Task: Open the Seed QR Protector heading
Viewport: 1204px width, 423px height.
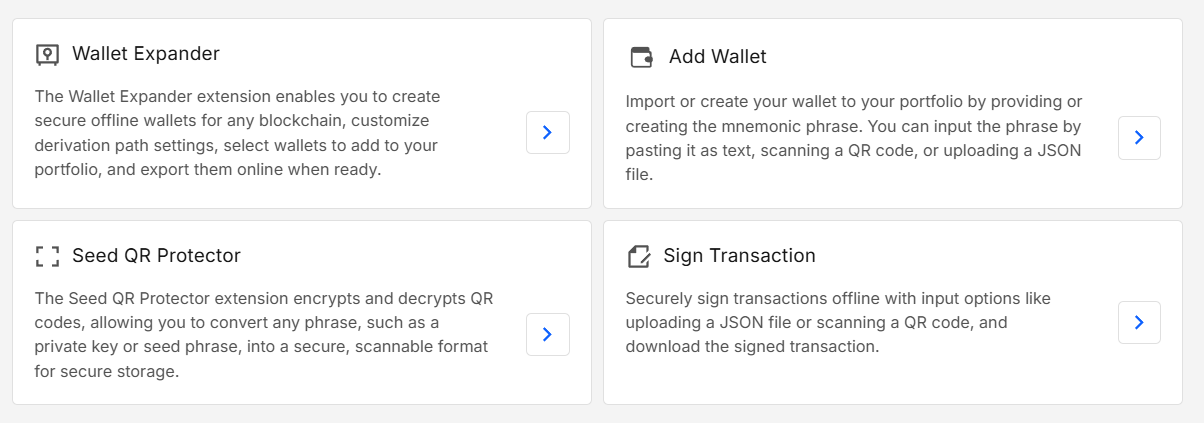Action: point(156,256)
